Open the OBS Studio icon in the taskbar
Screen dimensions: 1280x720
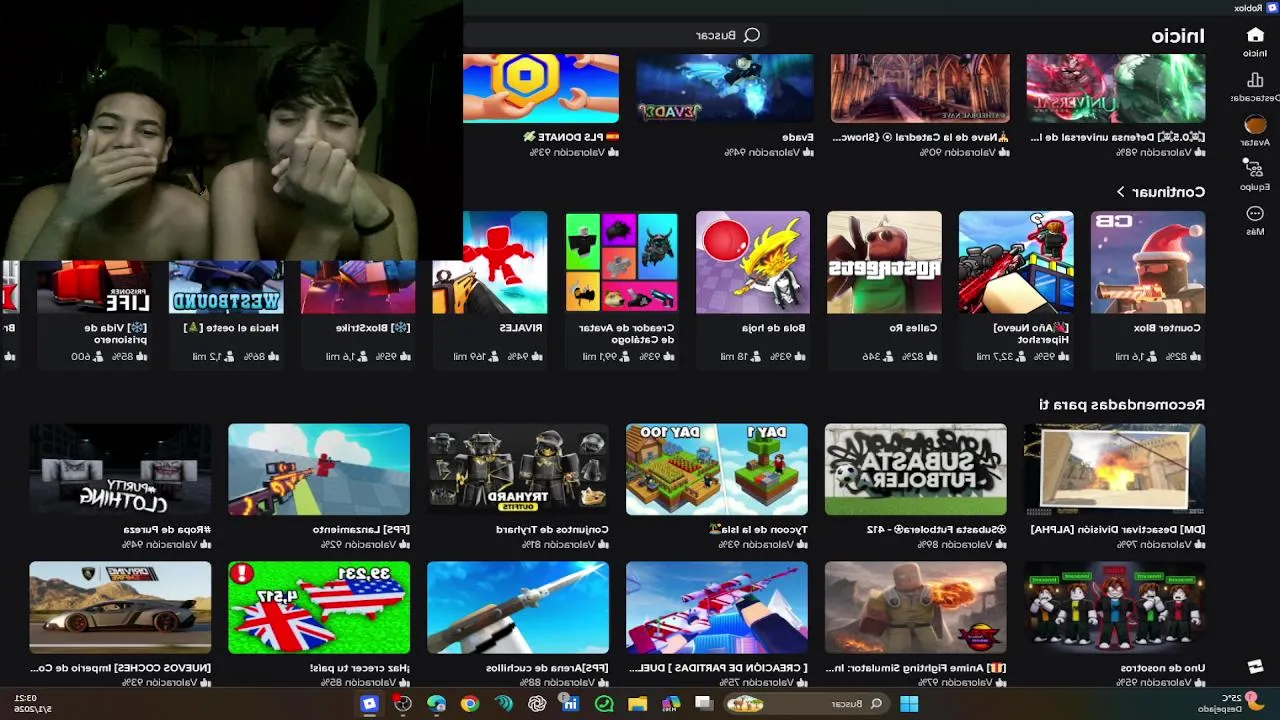coord(402,704)
